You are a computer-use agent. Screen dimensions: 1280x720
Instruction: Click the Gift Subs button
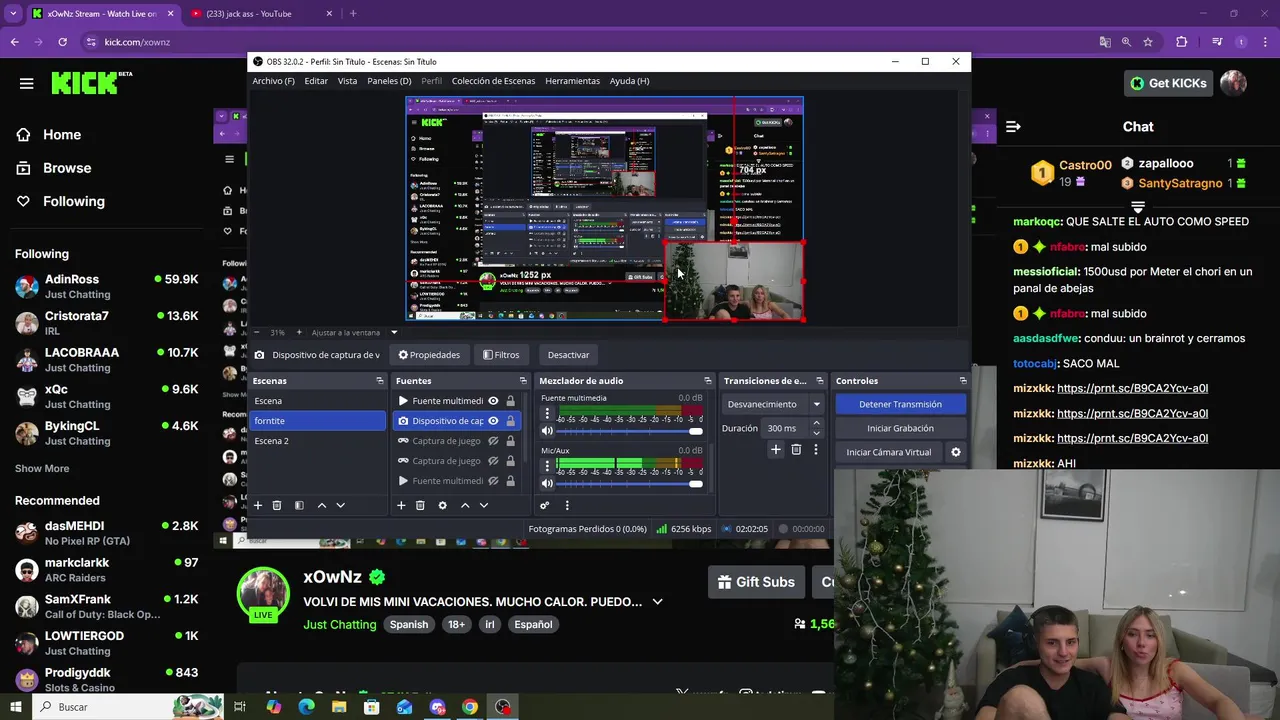pyautogui.click(x=756, y=582)
